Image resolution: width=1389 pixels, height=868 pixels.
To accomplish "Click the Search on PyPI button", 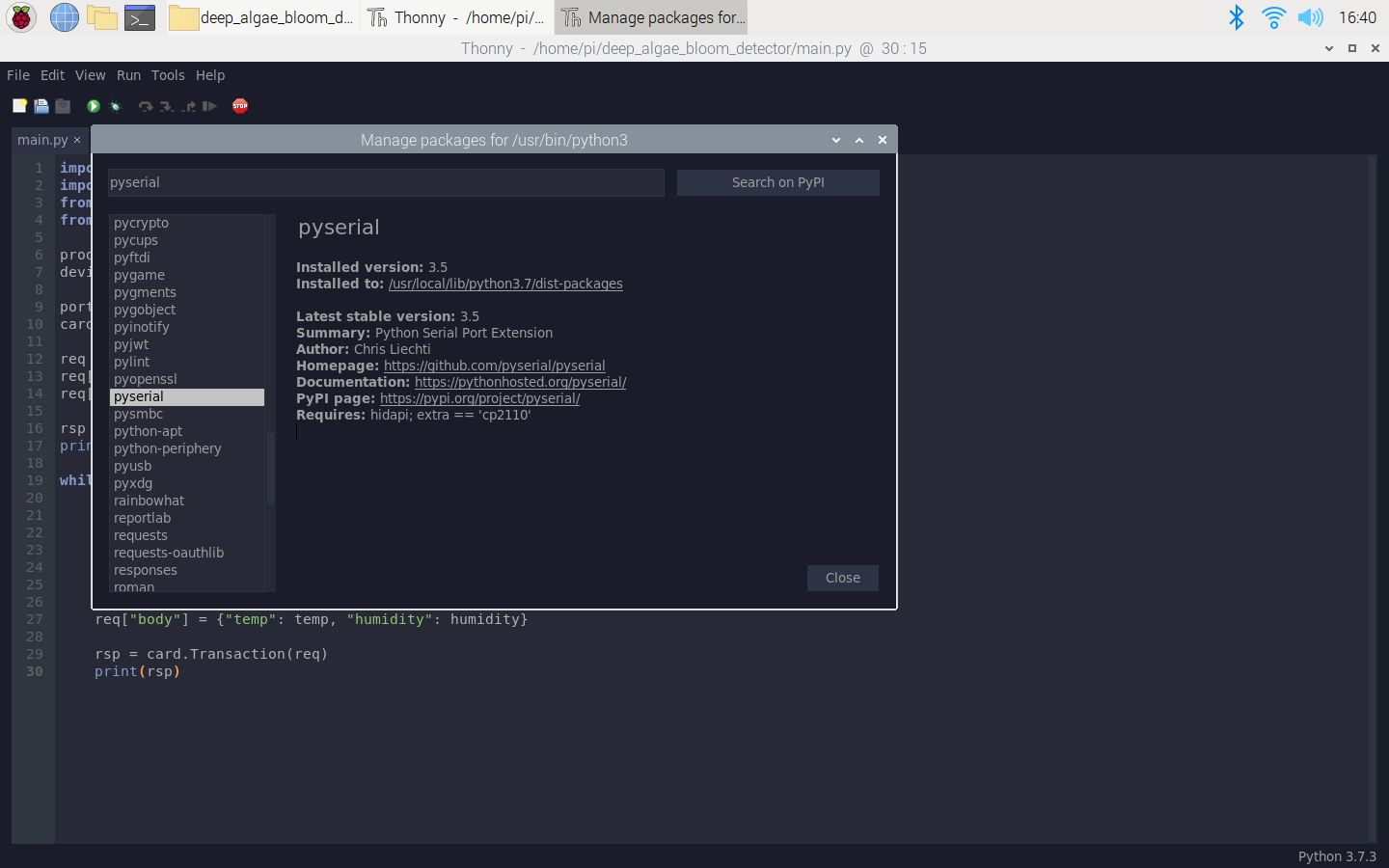I will point(777,182).
